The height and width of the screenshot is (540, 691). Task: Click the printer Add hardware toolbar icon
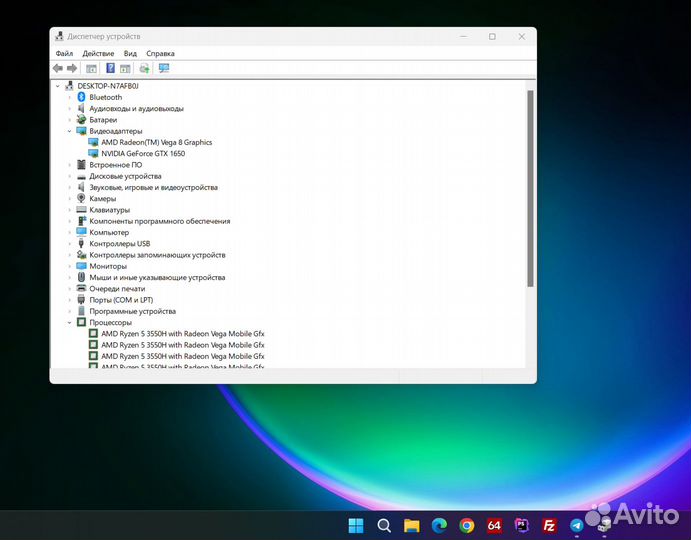(x=145, y=68)
